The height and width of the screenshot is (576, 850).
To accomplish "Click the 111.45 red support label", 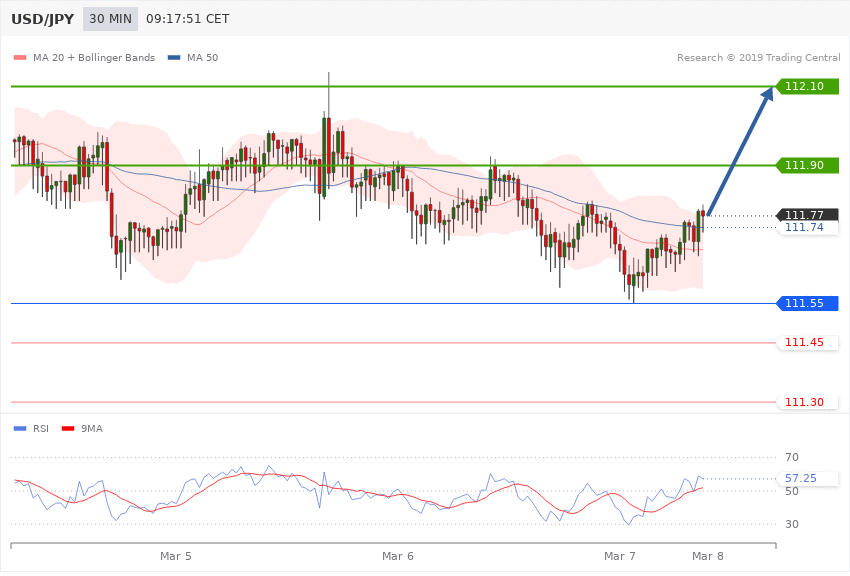I will click(807, 342).
